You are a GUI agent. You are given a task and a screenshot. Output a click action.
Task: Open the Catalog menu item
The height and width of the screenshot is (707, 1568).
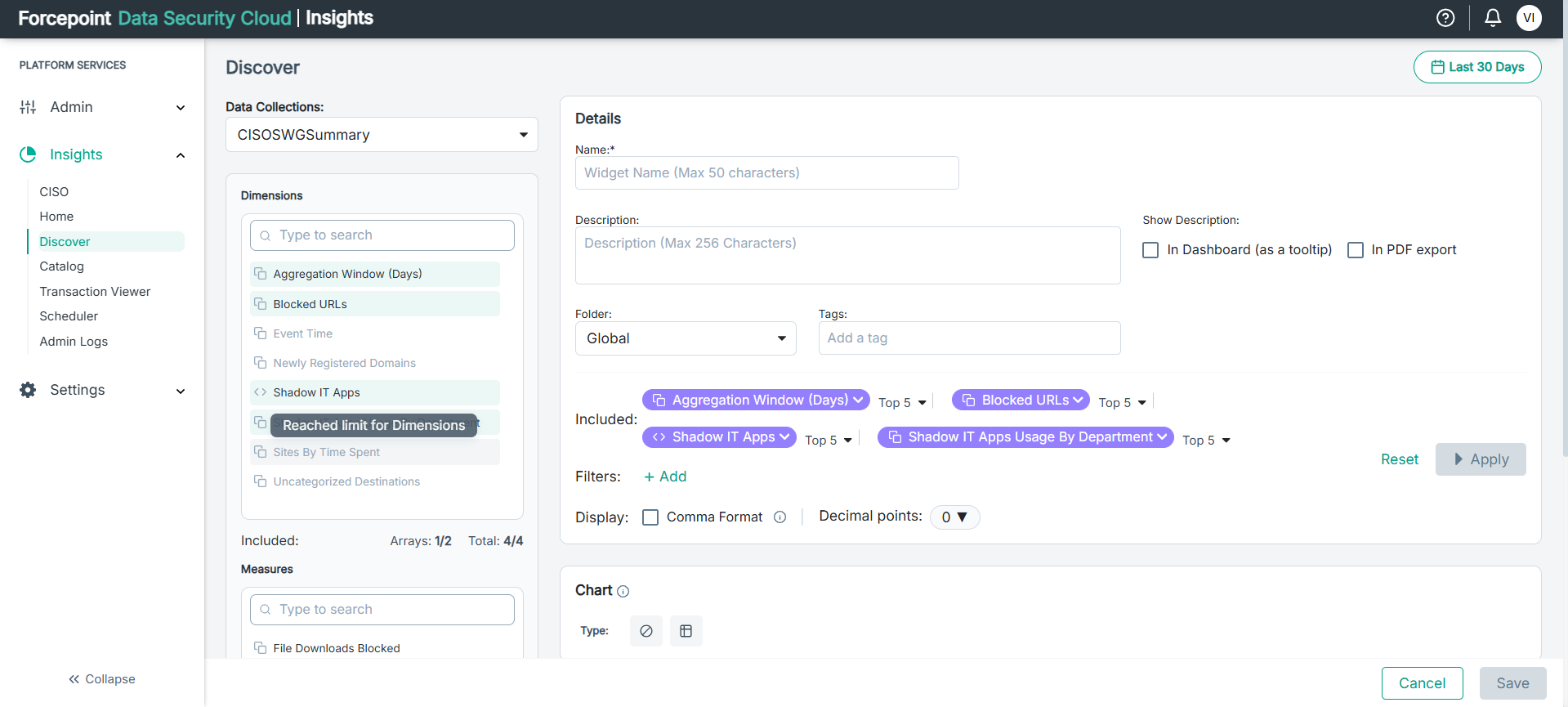(61, 266)
